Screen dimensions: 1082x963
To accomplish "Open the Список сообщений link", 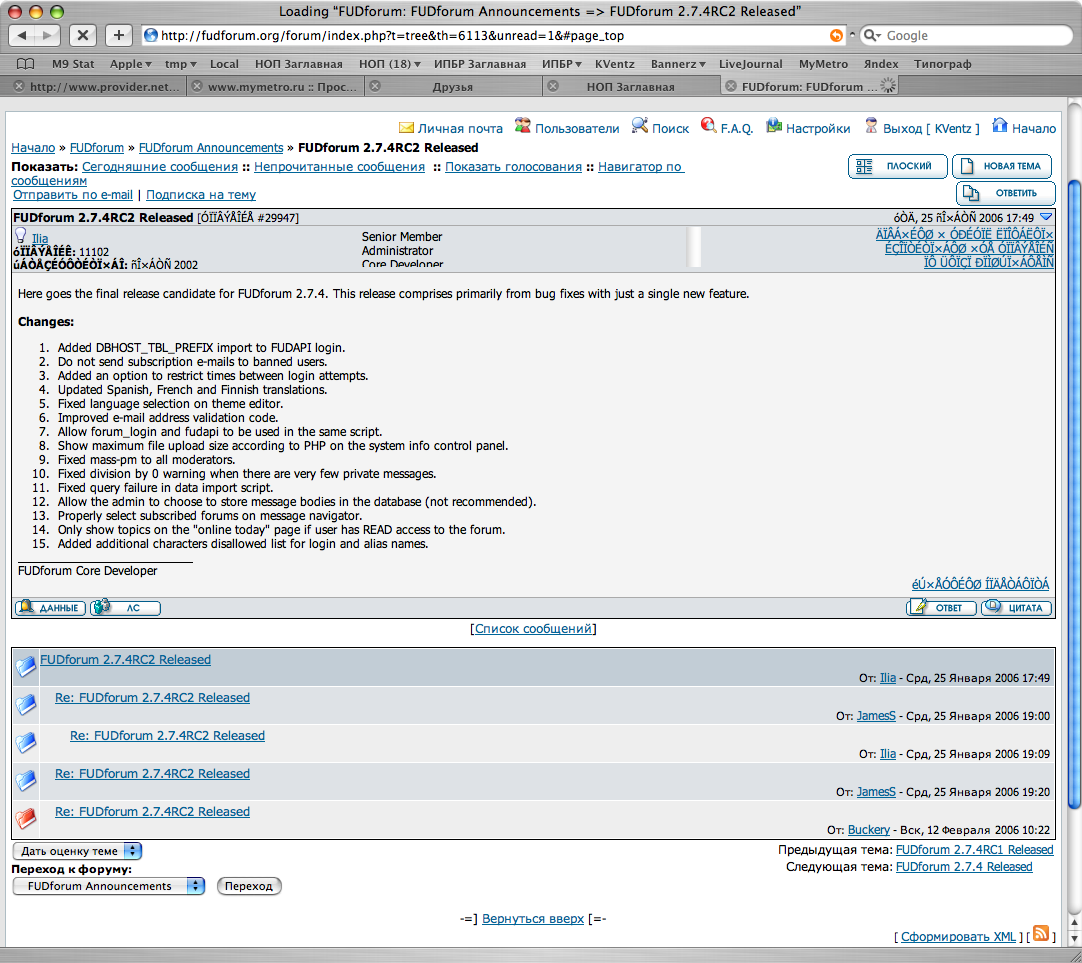I will click(x=533, y=628).
